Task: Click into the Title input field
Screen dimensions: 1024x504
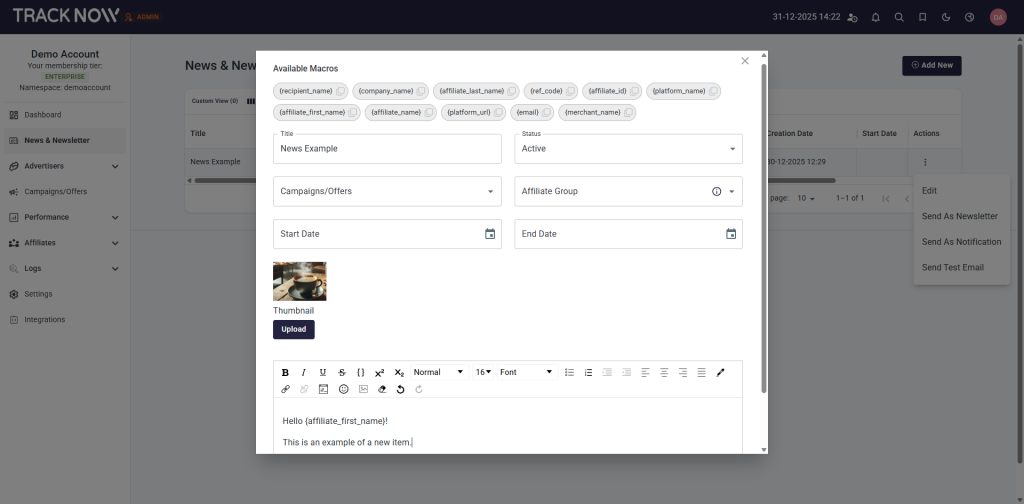Action: click(387, 149)
